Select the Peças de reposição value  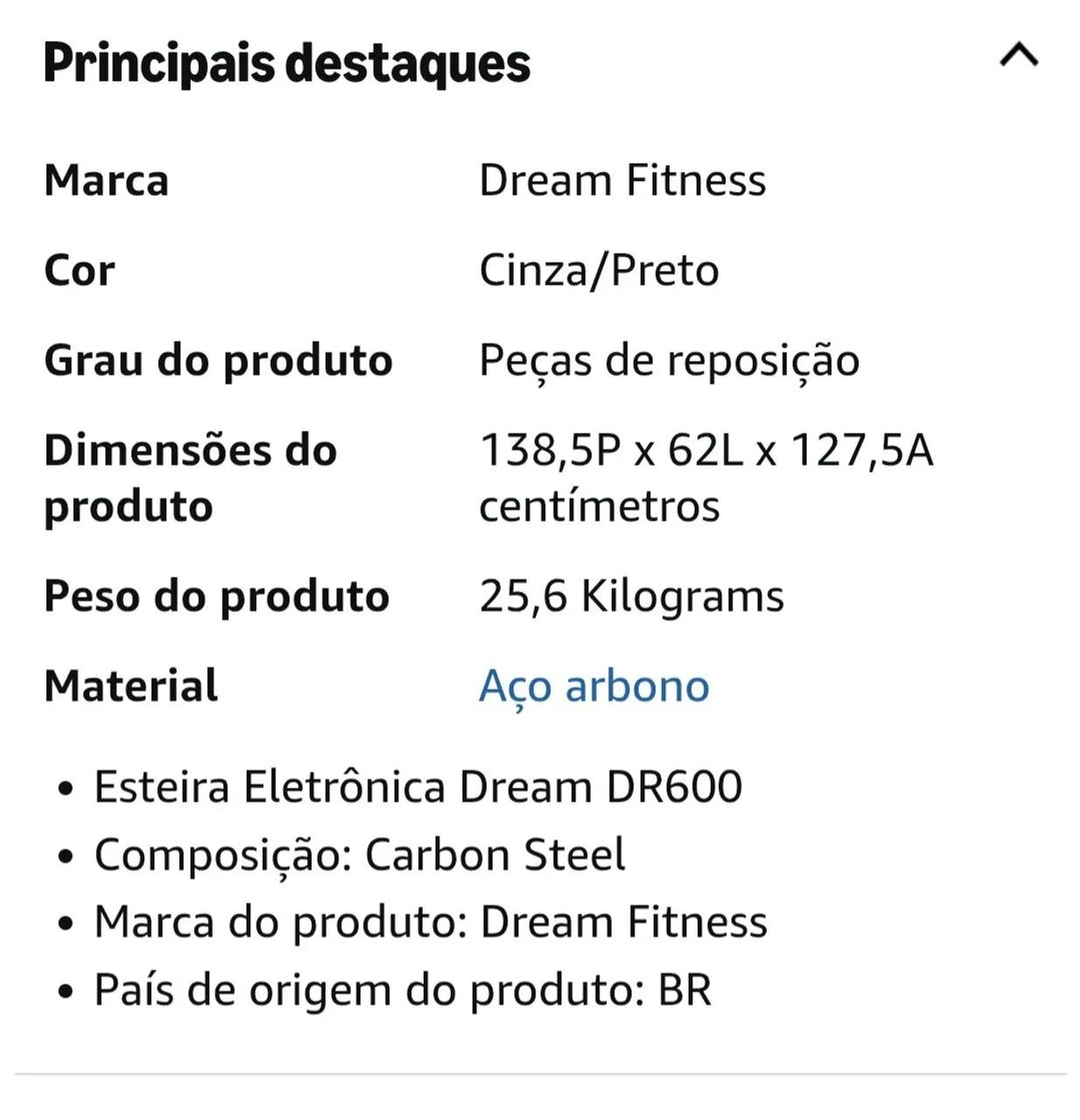tap(670, 360)
